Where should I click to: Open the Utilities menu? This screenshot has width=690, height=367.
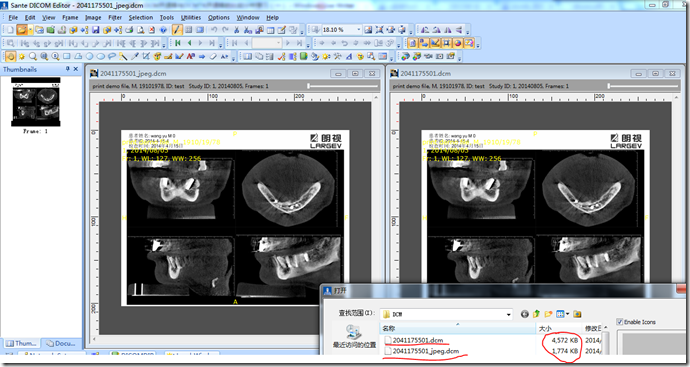191,18
